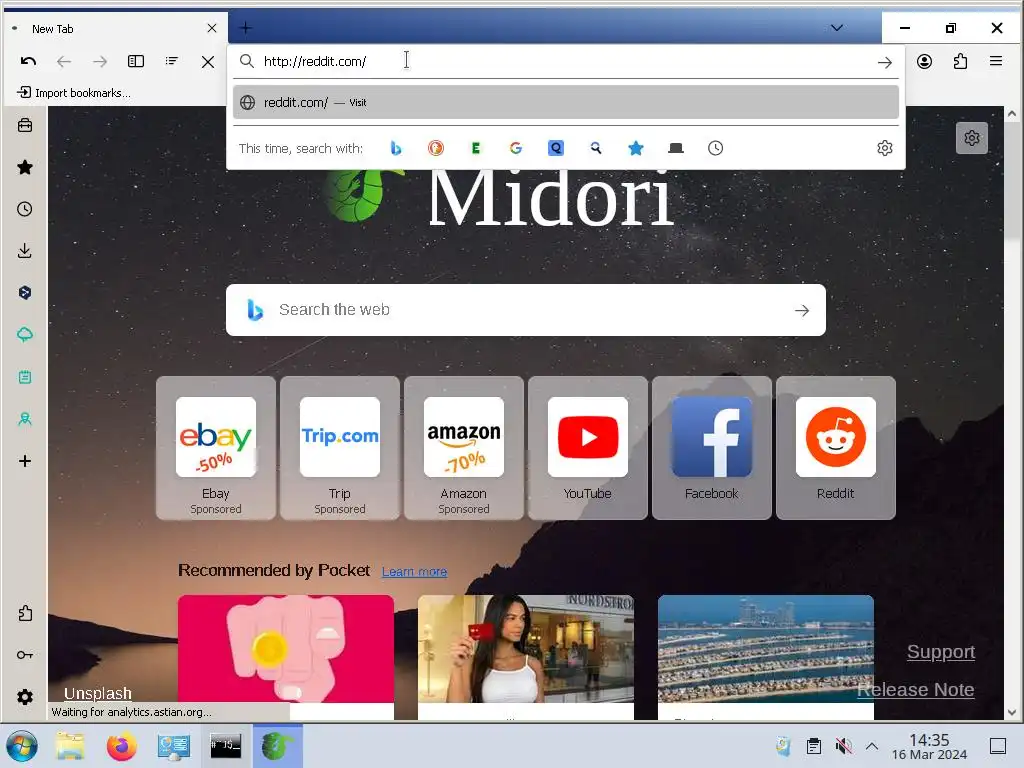Expand the tab list chevron dropdown
1024x768 pixels.
837,28
